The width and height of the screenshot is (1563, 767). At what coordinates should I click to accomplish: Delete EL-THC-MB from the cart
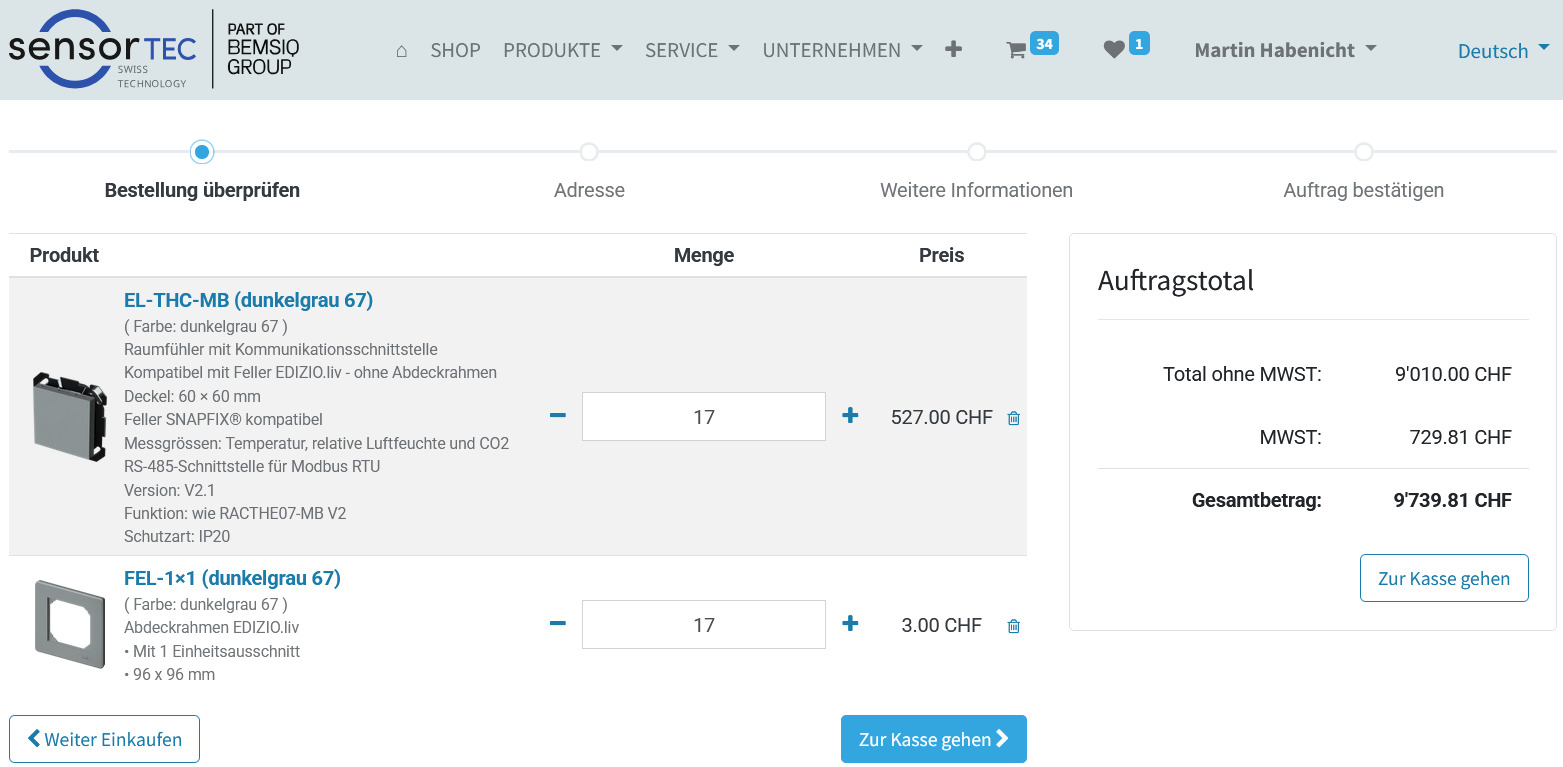pos(1013,418)
